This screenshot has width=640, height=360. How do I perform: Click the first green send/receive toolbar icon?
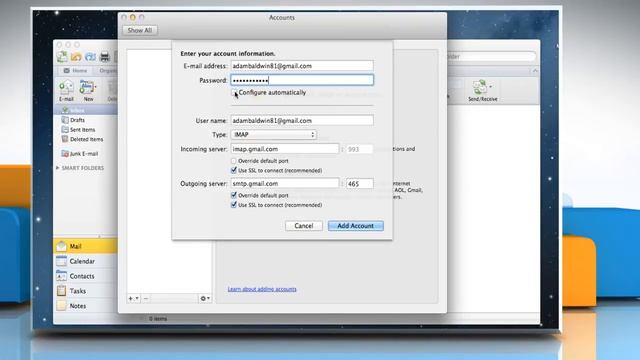pos(62,57)
